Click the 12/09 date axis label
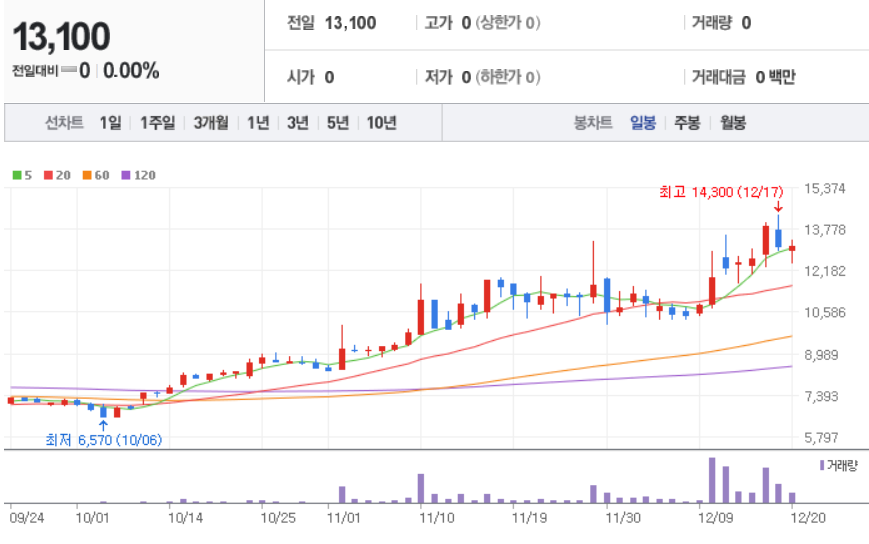This screenshot has height=544, width=869. click(715, 518)
